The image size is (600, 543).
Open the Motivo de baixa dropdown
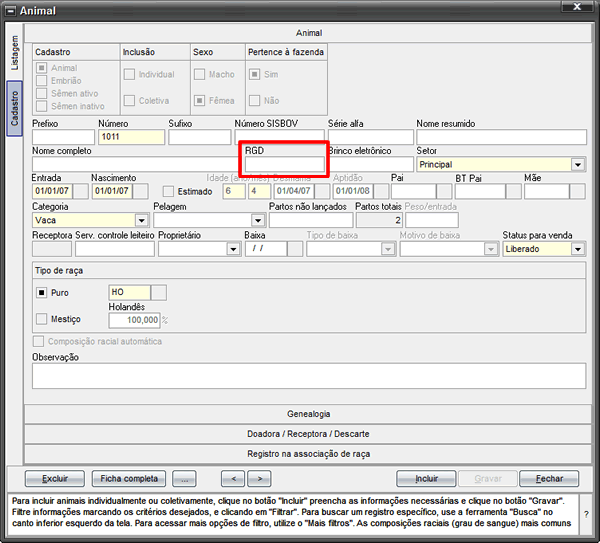point(490,249)
